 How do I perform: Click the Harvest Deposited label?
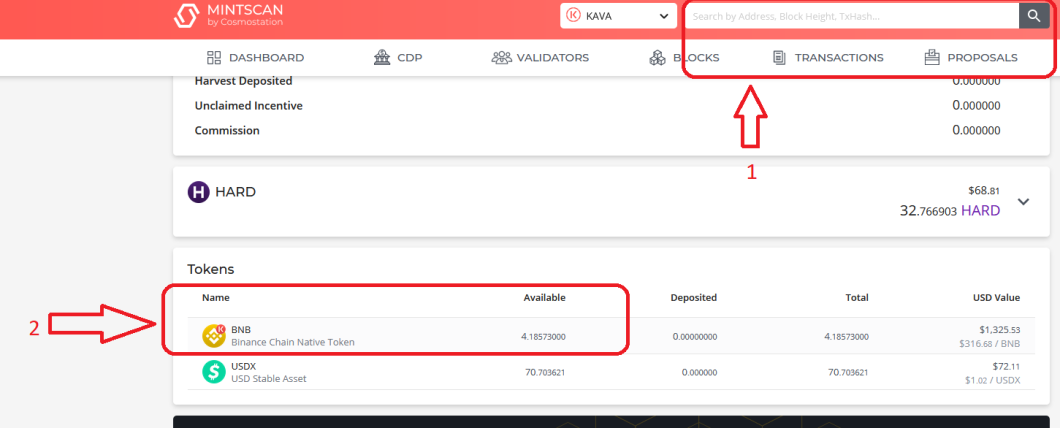point(243,81)
